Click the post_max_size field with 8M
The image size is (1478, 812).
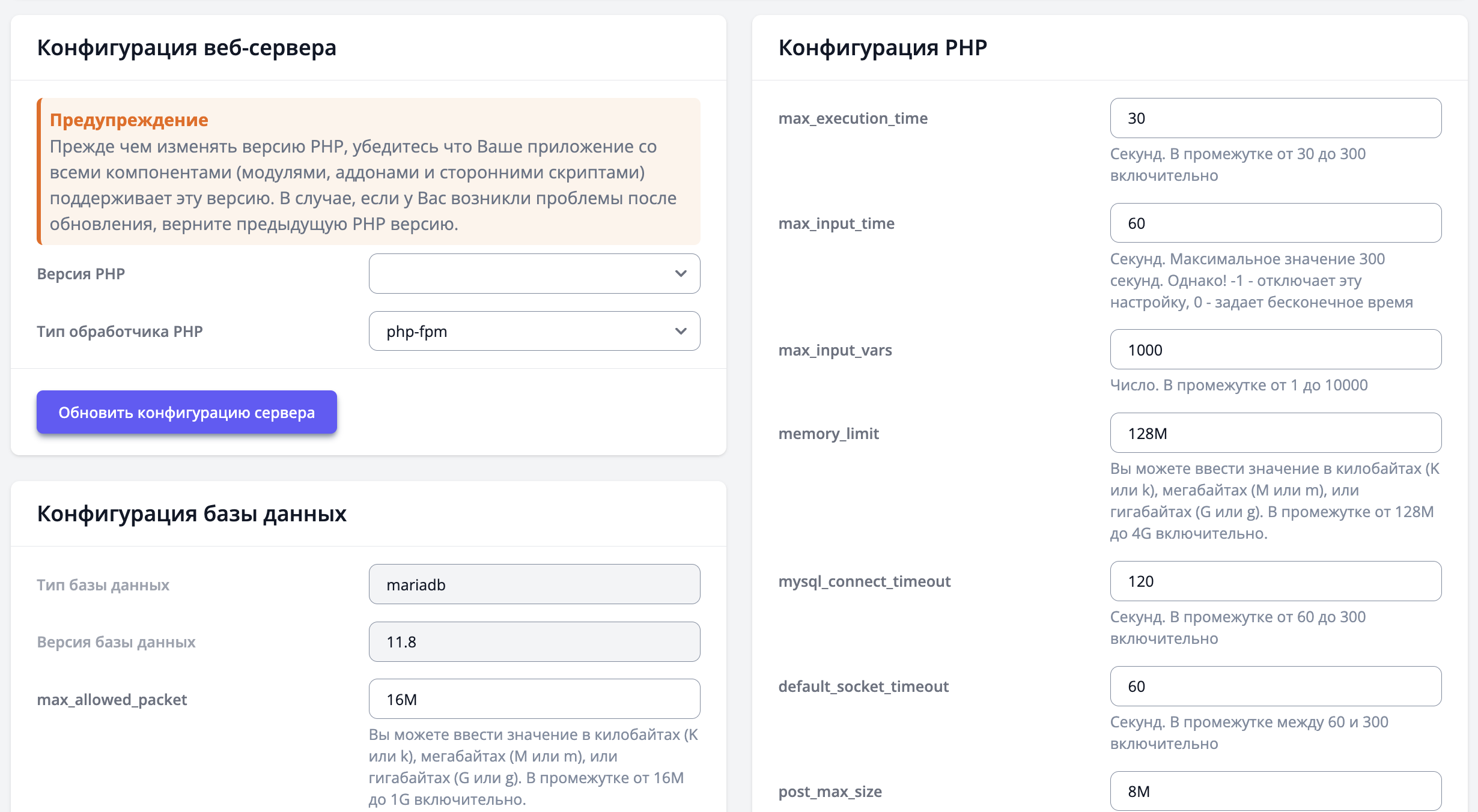tap(1275, 791)
